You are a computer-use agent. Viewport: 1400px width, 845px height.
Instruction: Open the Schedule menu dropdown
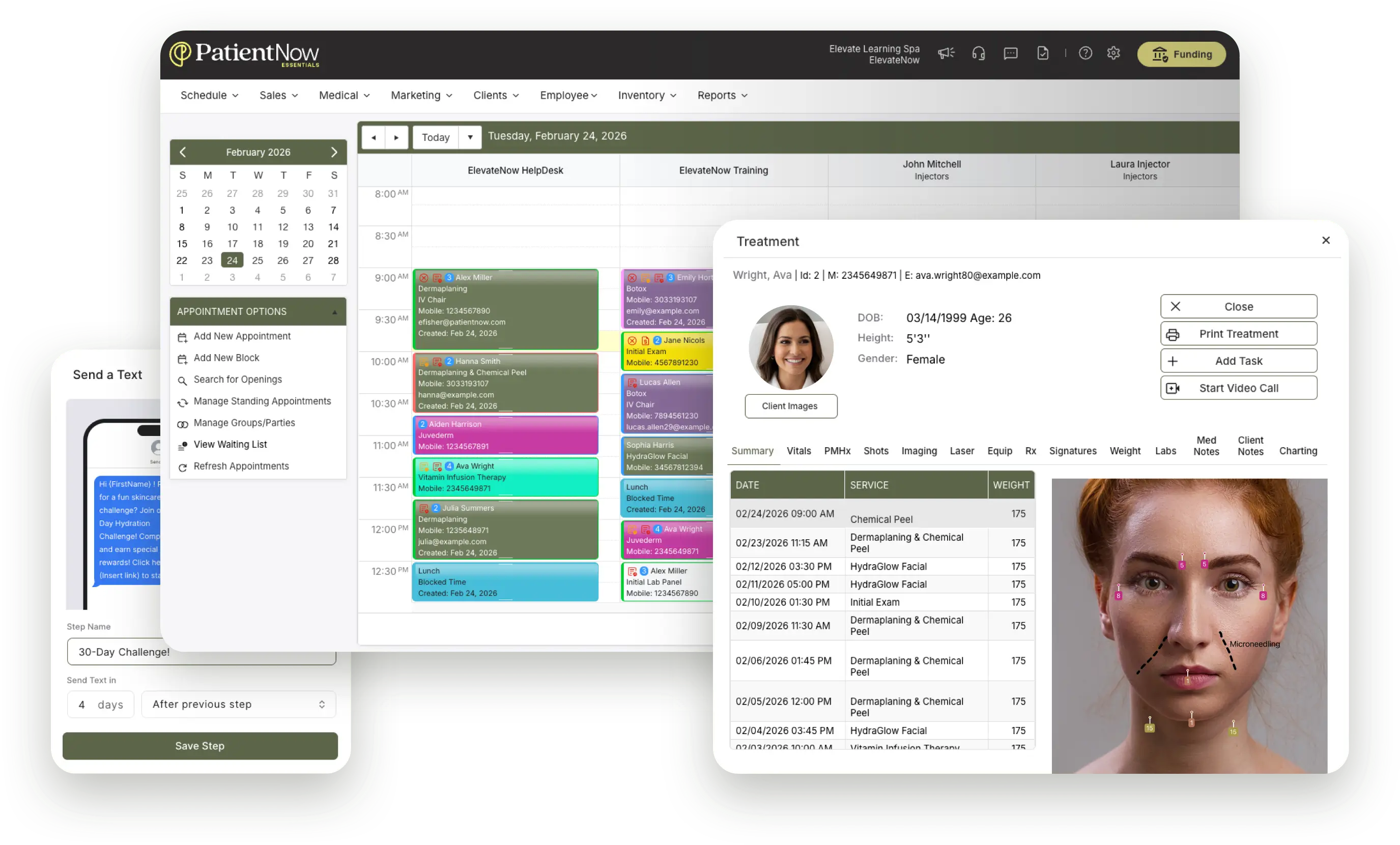point(209,96)
